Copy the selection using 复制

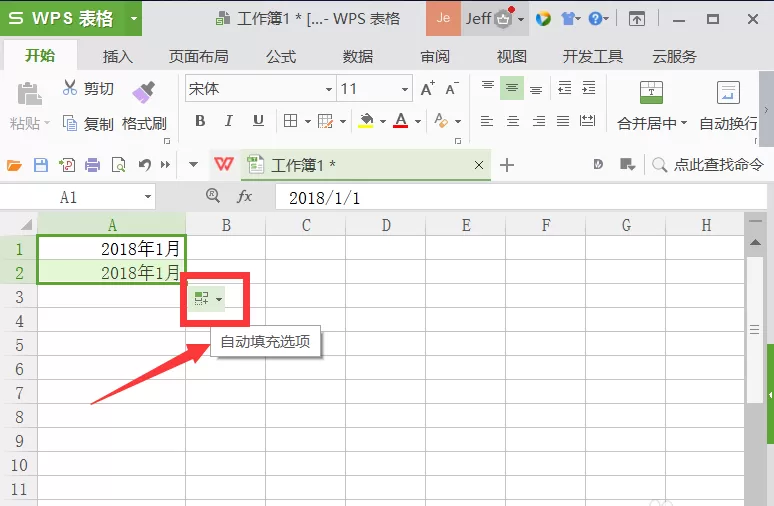point(88,123)
